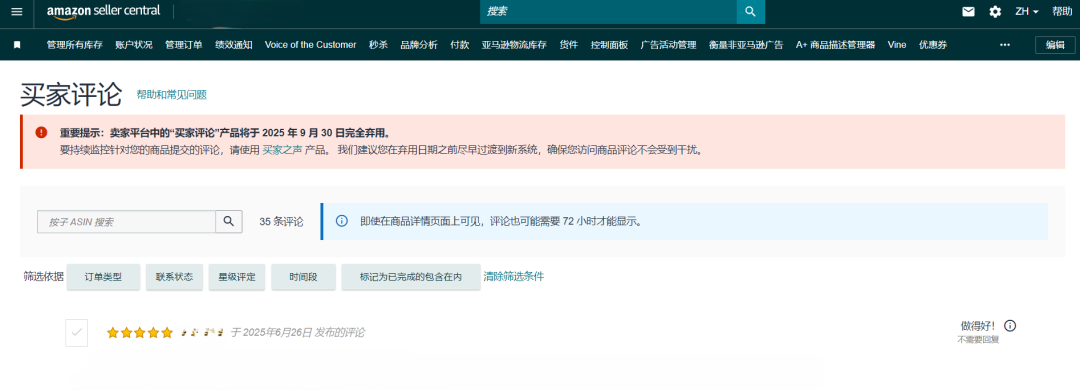Open A+ 商品描述管理器 menu item
The image size is (1080, 390).
(x=835, y=45)
